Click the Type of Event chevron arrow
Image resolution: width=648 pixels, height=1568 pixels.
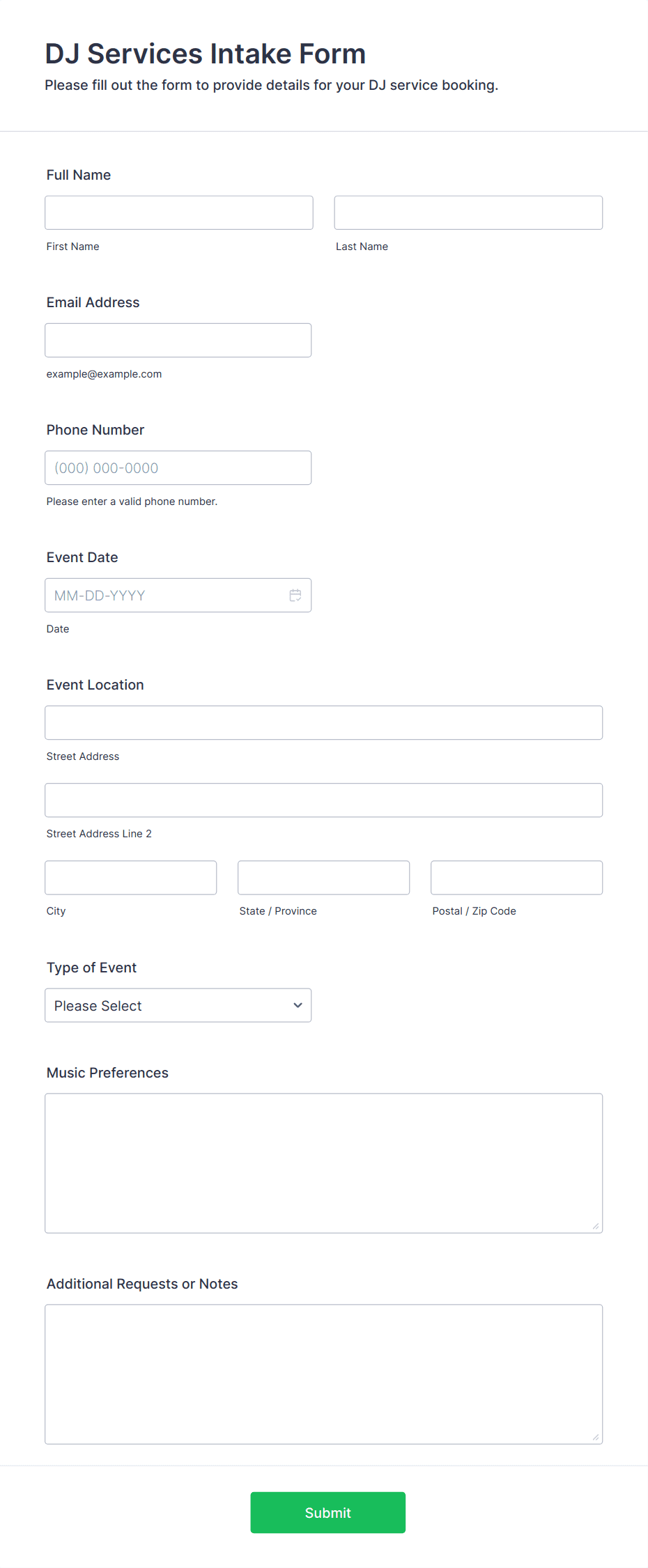[298, 1005]
